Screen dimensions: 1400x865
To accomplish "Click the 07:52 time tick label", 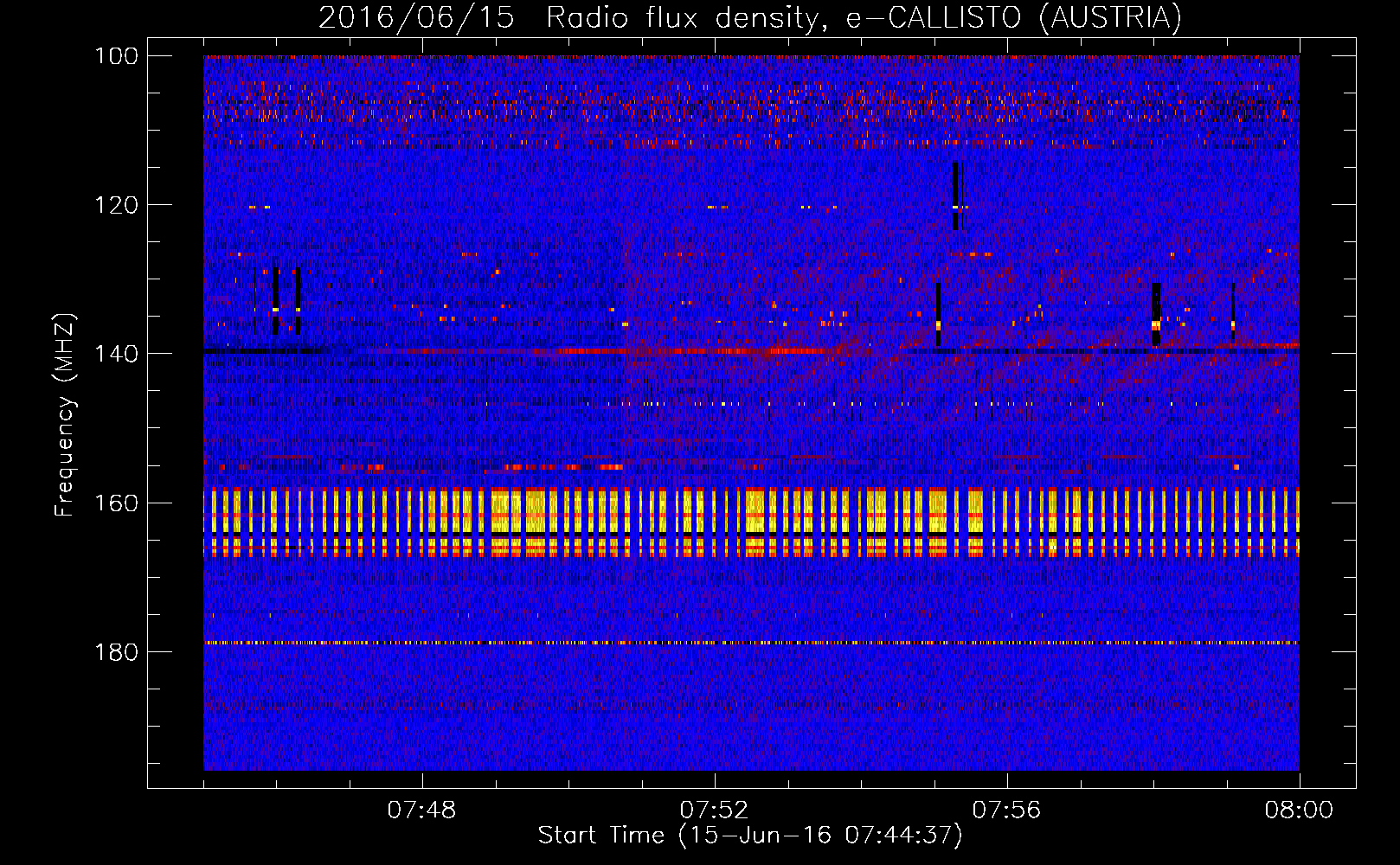I will (714, 811).
